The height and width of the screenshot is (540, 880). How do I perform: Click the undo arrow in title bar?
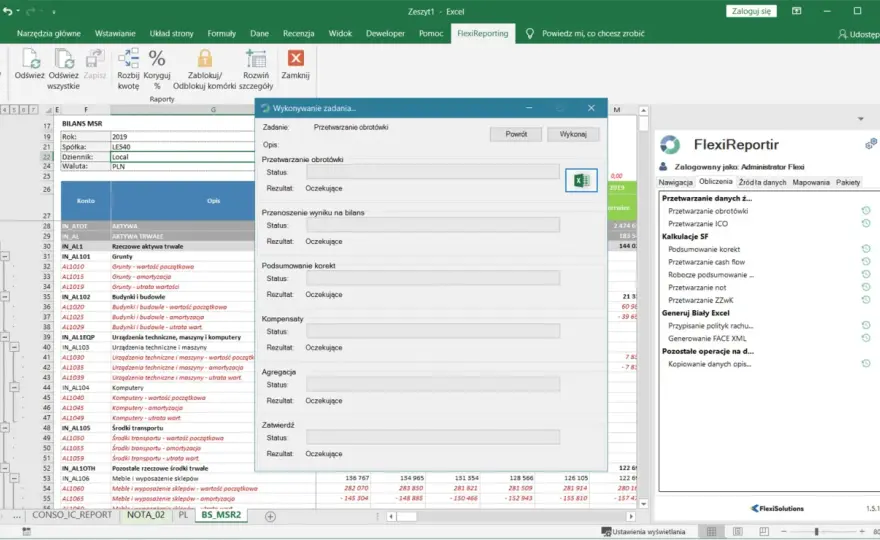pos(7,11)
